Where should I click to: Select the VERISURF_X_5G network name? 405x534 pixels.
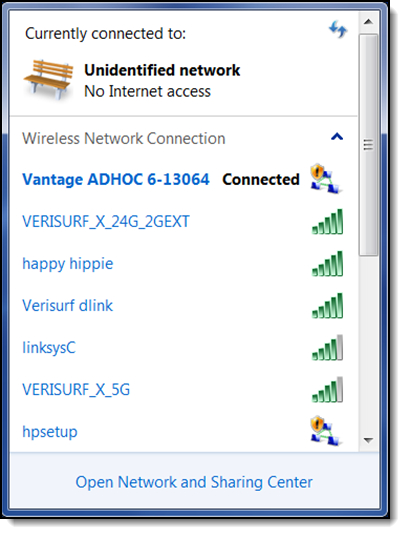click(x=76, y=390)
